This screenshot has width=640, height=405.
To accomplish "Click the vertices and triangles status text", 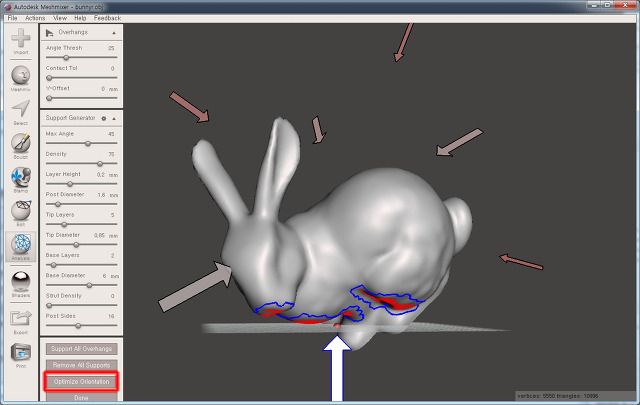I will point(558,396).
